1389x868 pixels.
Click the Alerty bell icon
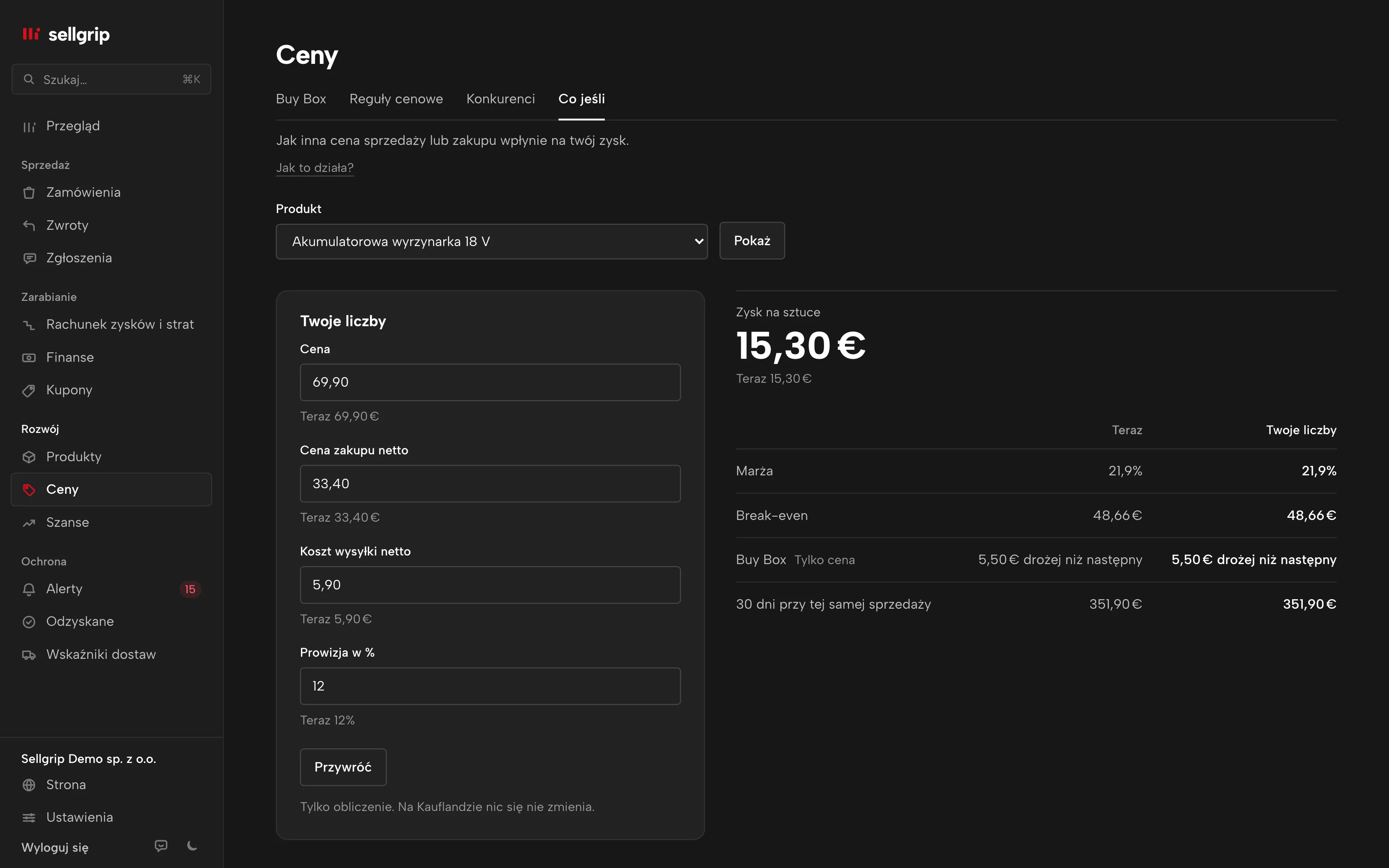29,589
